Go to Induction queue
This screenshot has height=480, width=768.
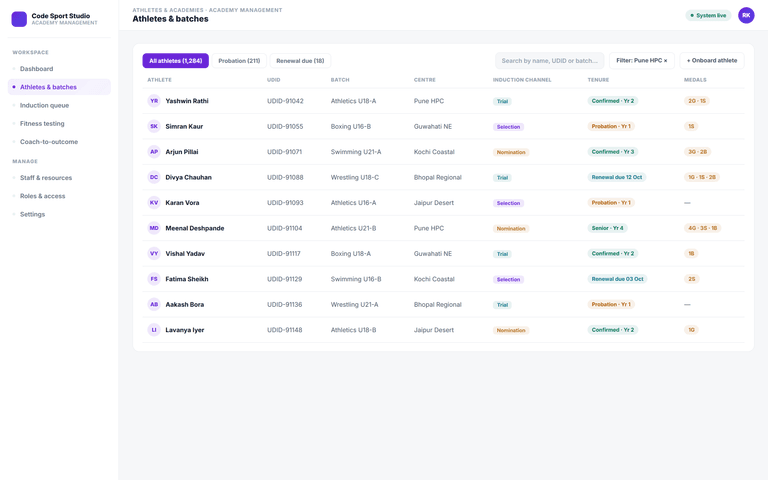pos(59,105)
